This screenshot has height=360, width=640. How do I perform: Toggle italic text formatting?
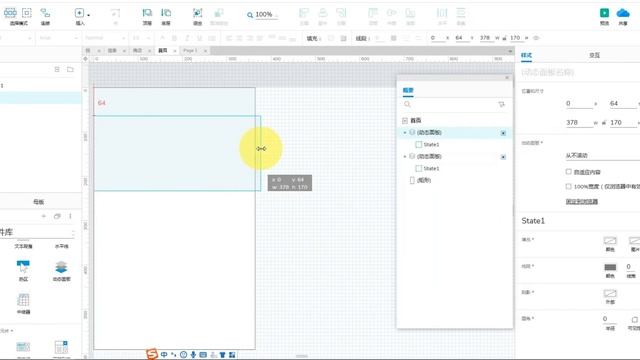pos(187,38)
